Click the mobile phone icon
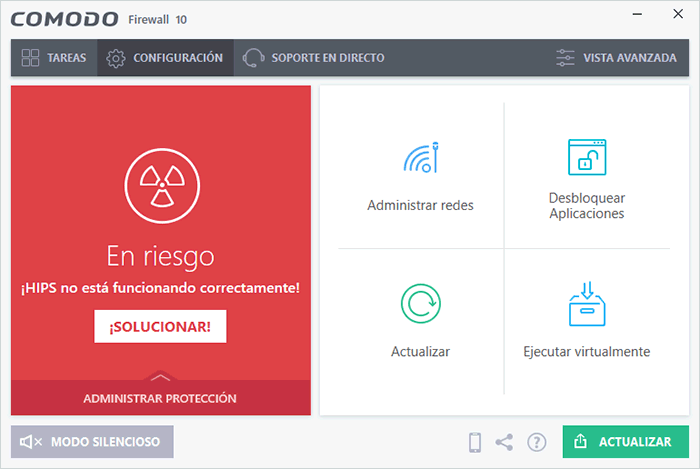700x469 pixels. [x=475, y=442]
